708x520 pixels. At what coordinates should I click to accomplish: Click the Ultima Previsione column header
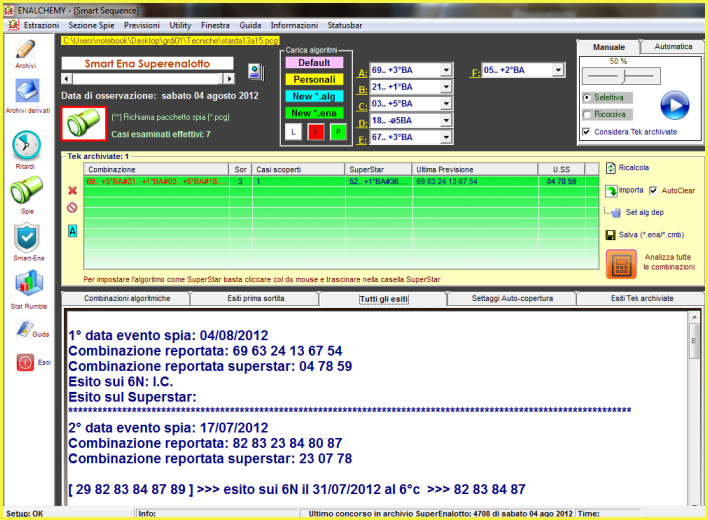(x=475, y=169)
